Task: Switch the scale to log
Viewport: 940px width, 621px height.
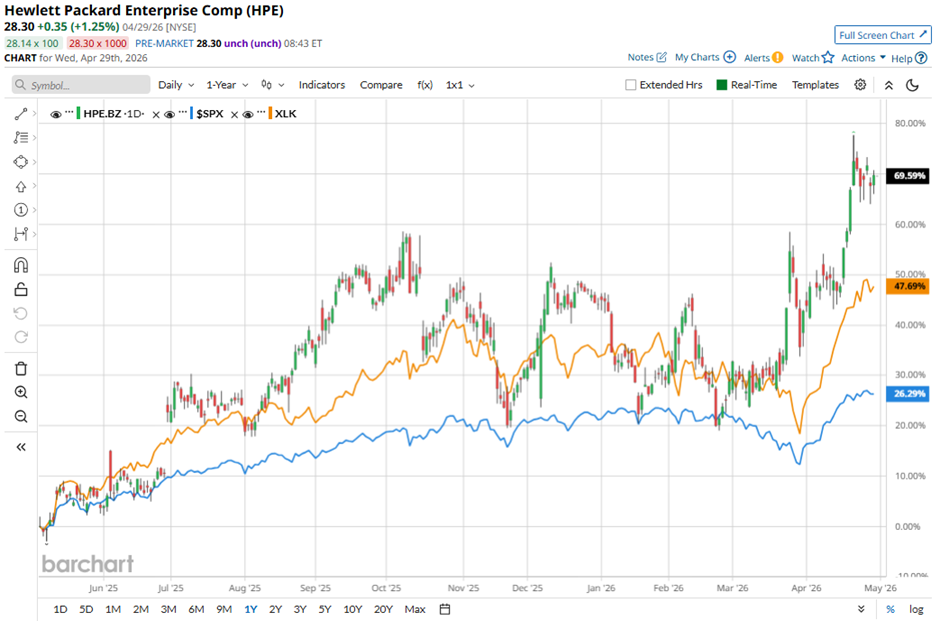Action: (x=916, y=609)
